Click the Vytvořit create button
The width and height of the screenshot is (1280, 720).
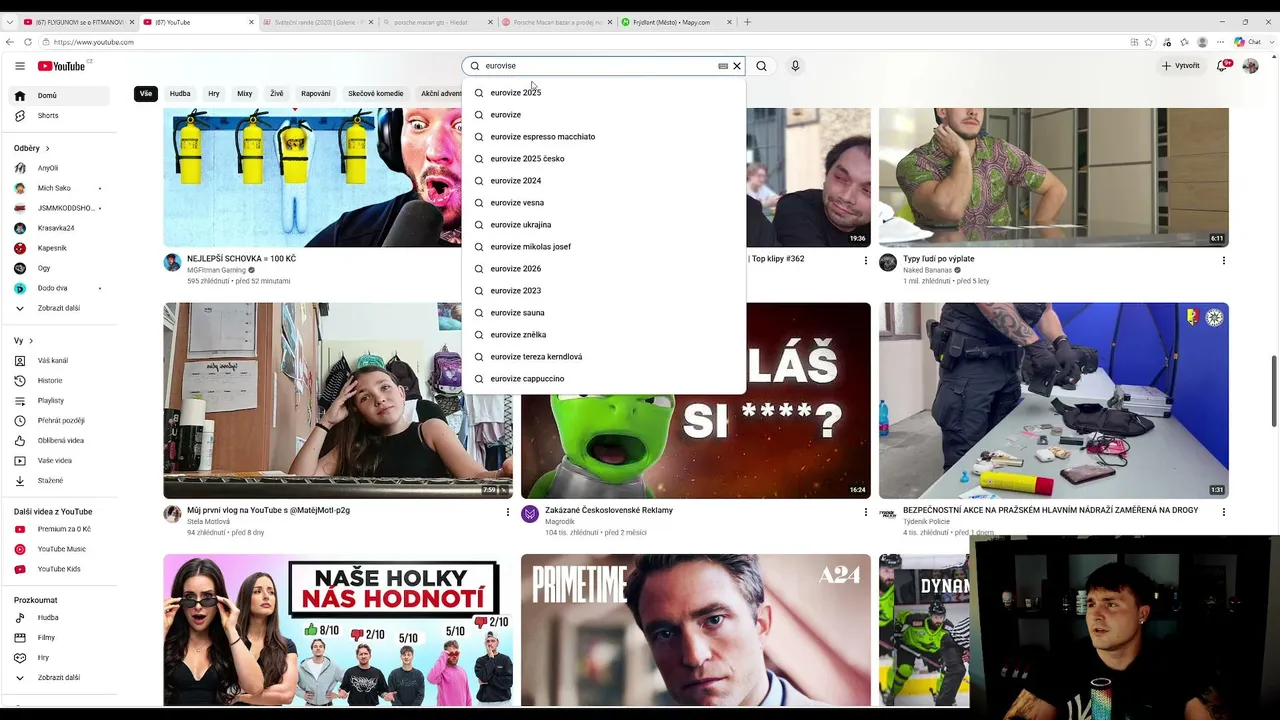point(1180,66)
